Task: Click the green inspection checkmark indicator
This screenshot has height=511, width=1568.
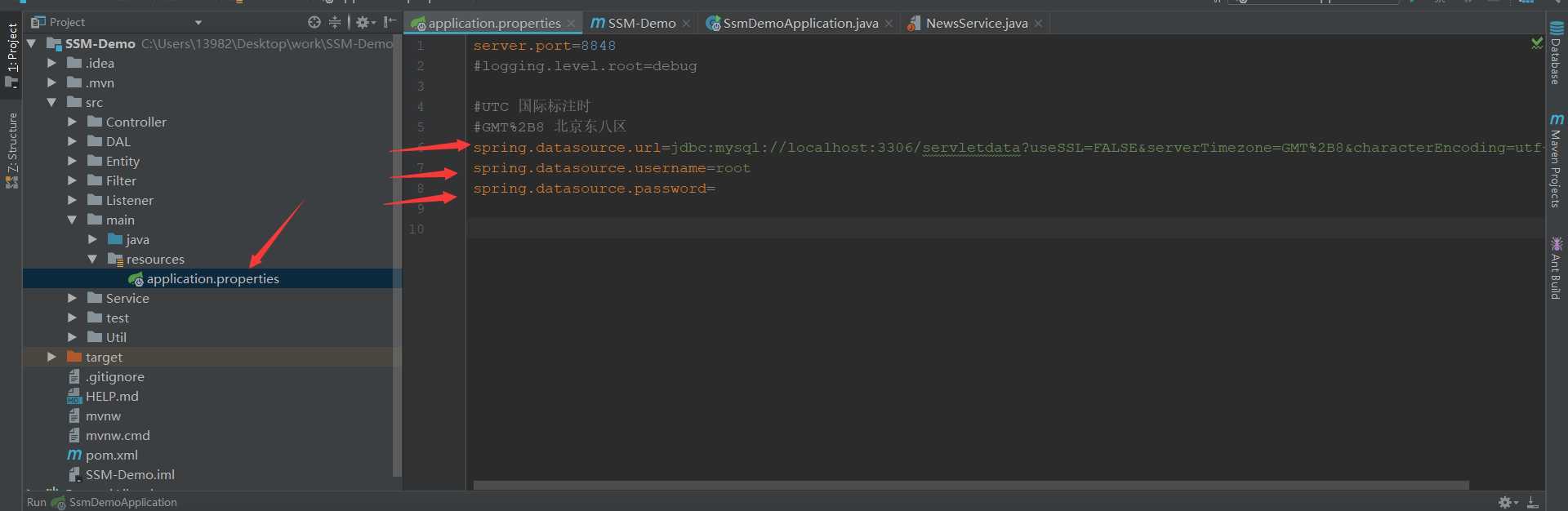Action: pyautogui.click(x=1537, y=43)
